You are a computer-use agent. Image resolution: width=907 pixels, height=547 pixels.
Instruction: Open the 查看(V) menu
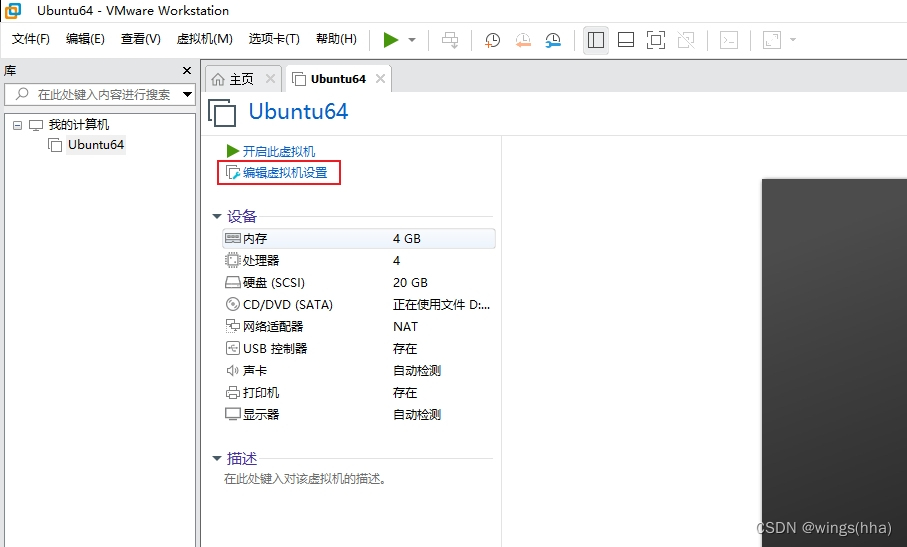coord(141,39)
